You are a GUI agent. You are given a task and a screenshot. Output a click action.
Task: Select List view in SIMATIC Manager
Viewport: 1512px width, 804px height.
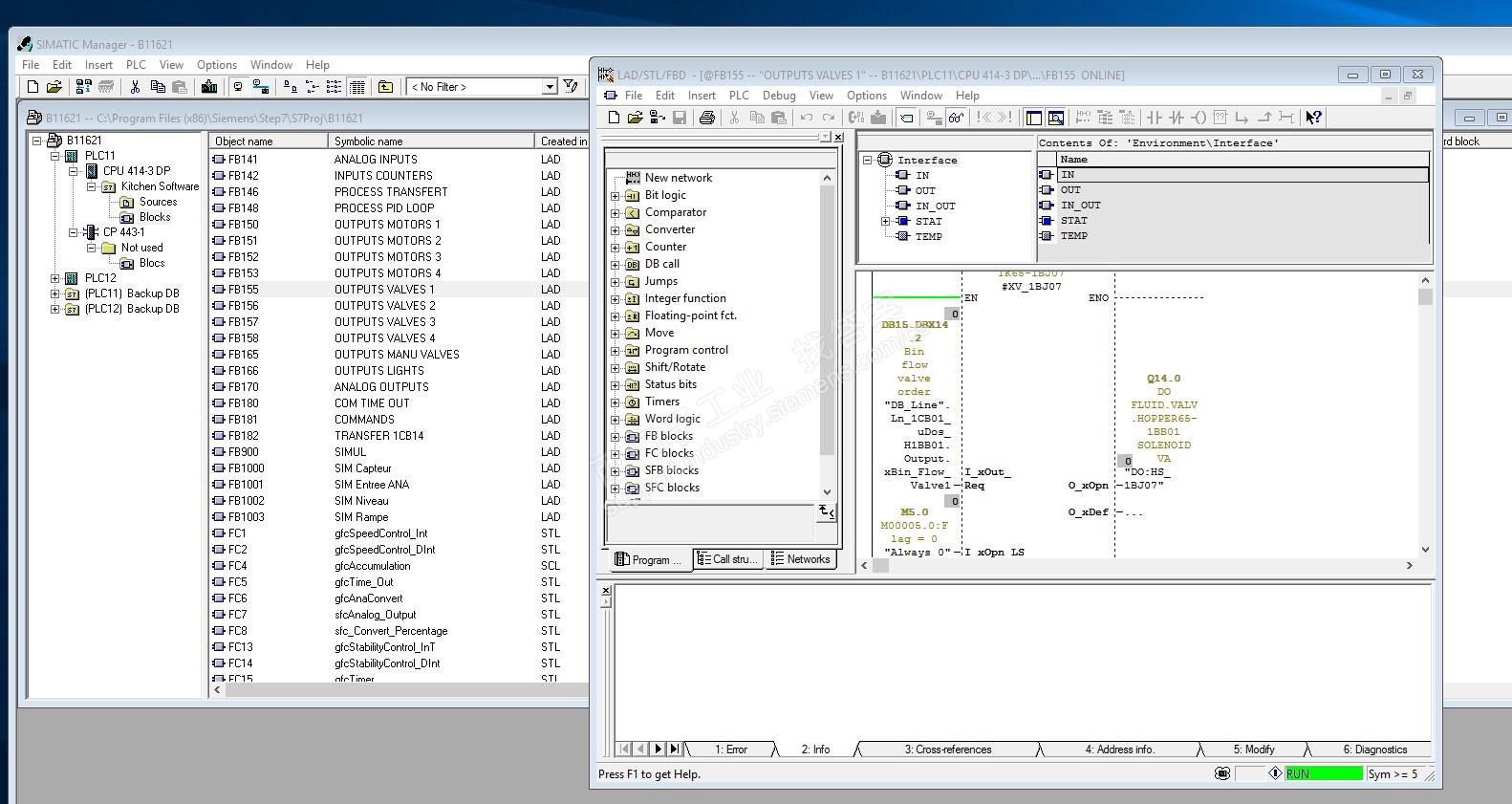[x=334, y=87]
